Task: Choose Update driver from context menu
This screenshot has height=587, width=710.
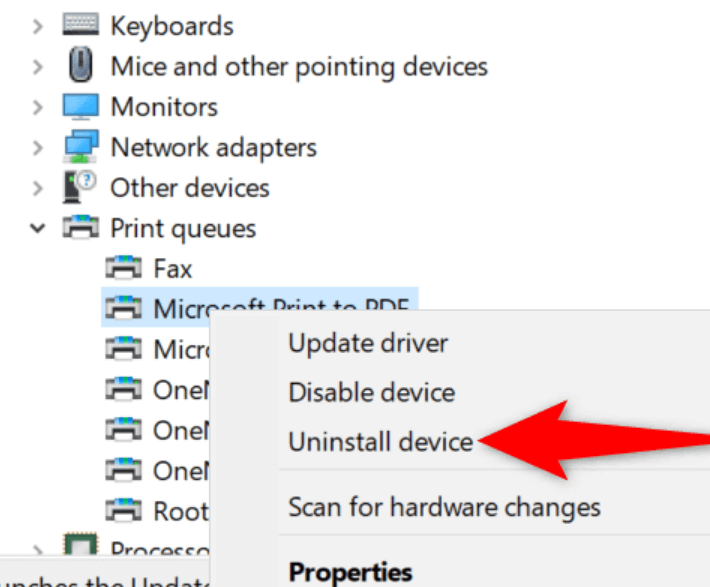Action: pos(368,343)
